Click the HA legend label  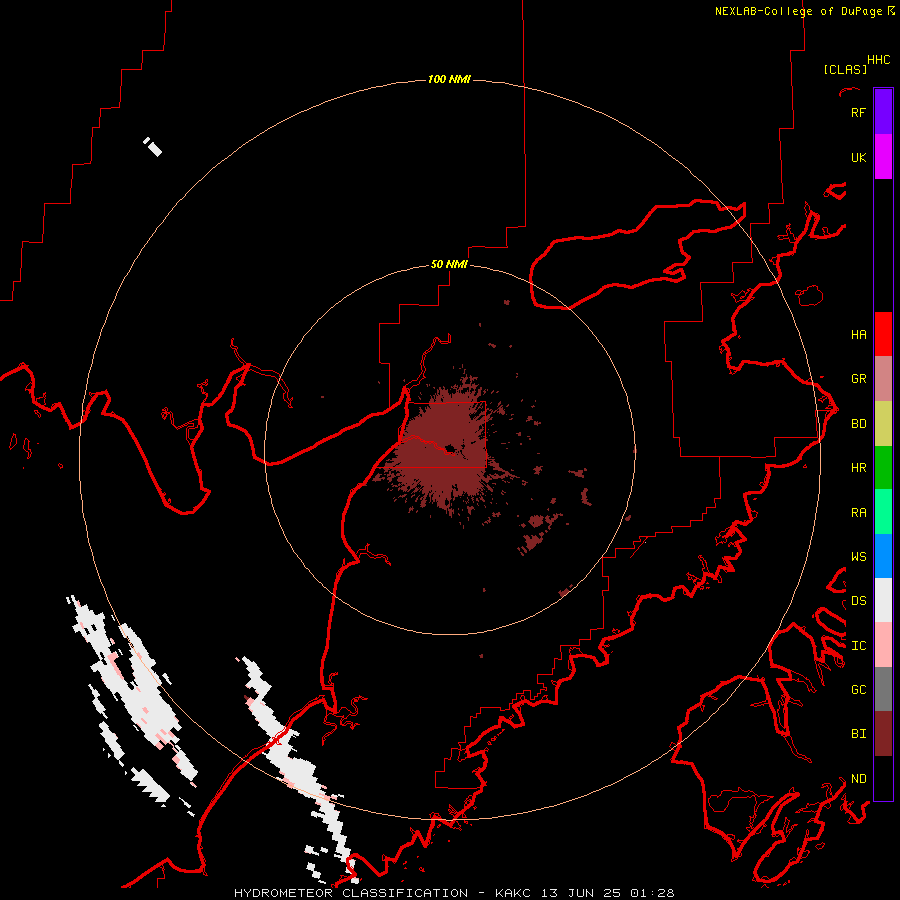click(859, 334)
